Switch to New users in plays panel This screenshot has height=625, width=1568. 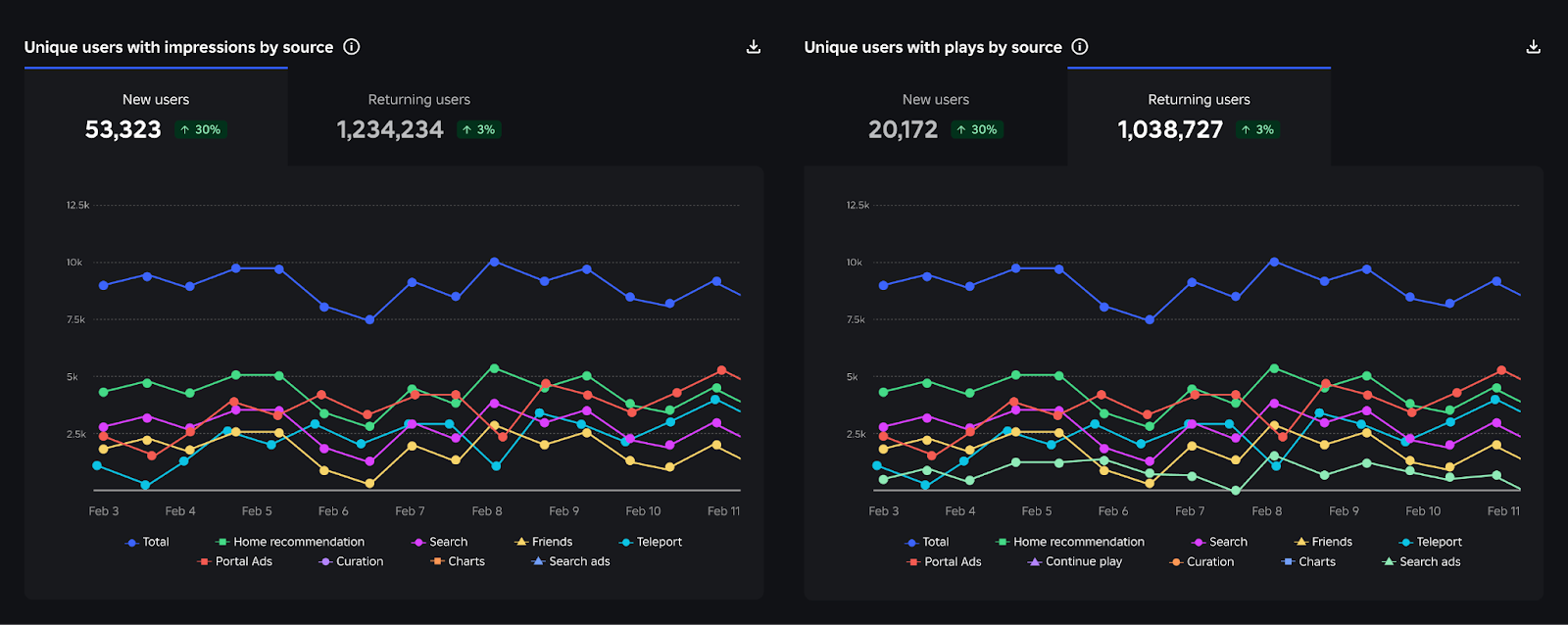coord(935,115)
